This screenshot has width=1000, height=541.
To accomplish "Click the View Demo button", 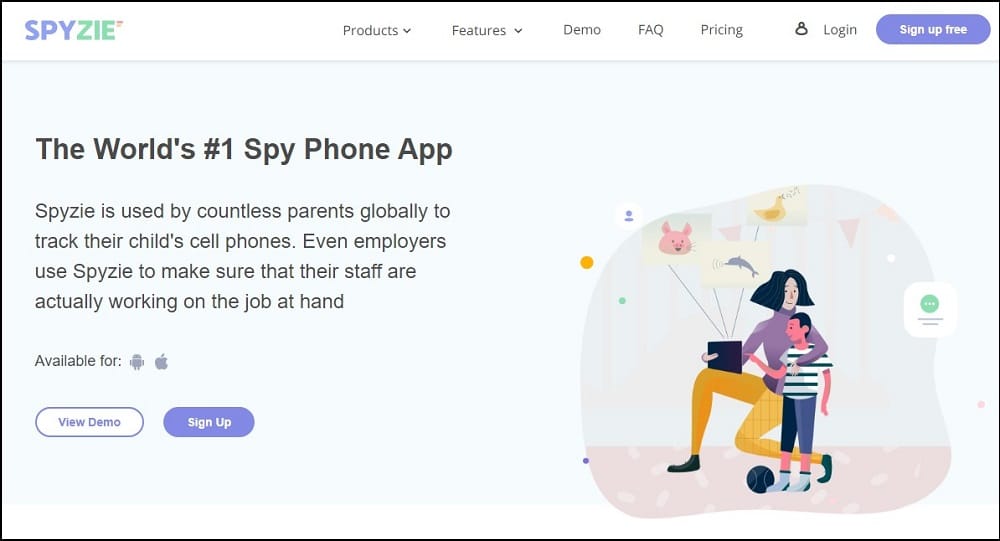I will pos(89,422).
